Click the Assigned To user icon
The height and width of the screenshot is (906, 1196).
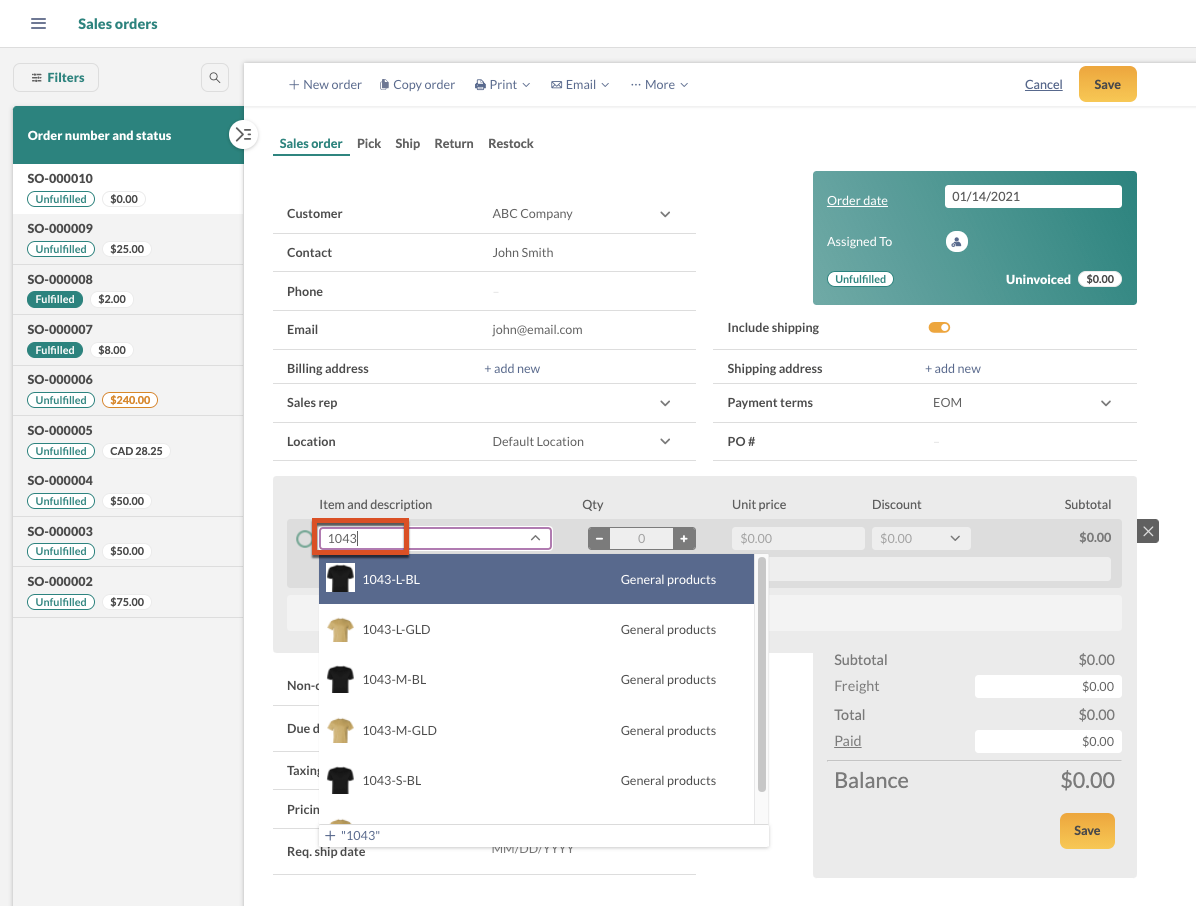[956, 242]
